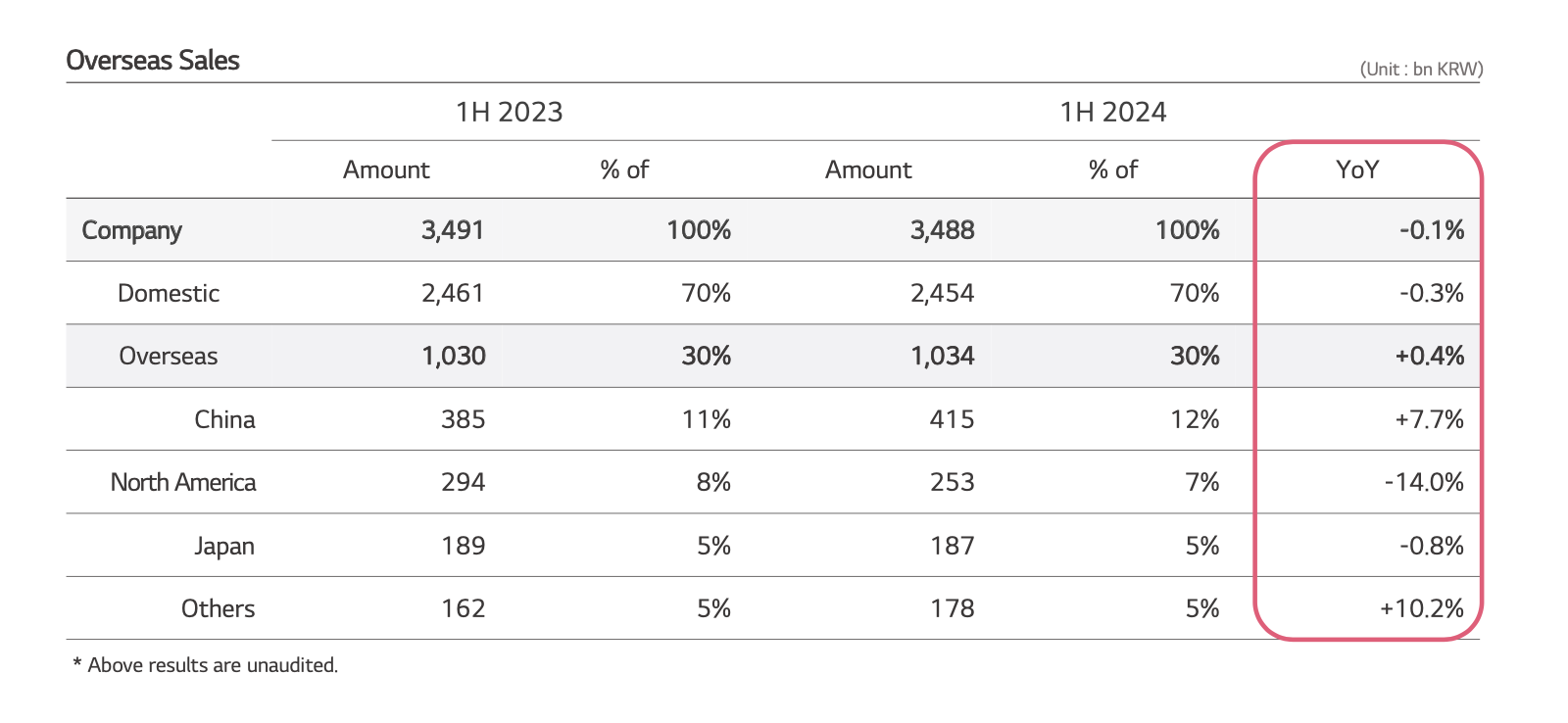Select the Japan row label
Screen dimensions: 1568x723
pos(224,546)
